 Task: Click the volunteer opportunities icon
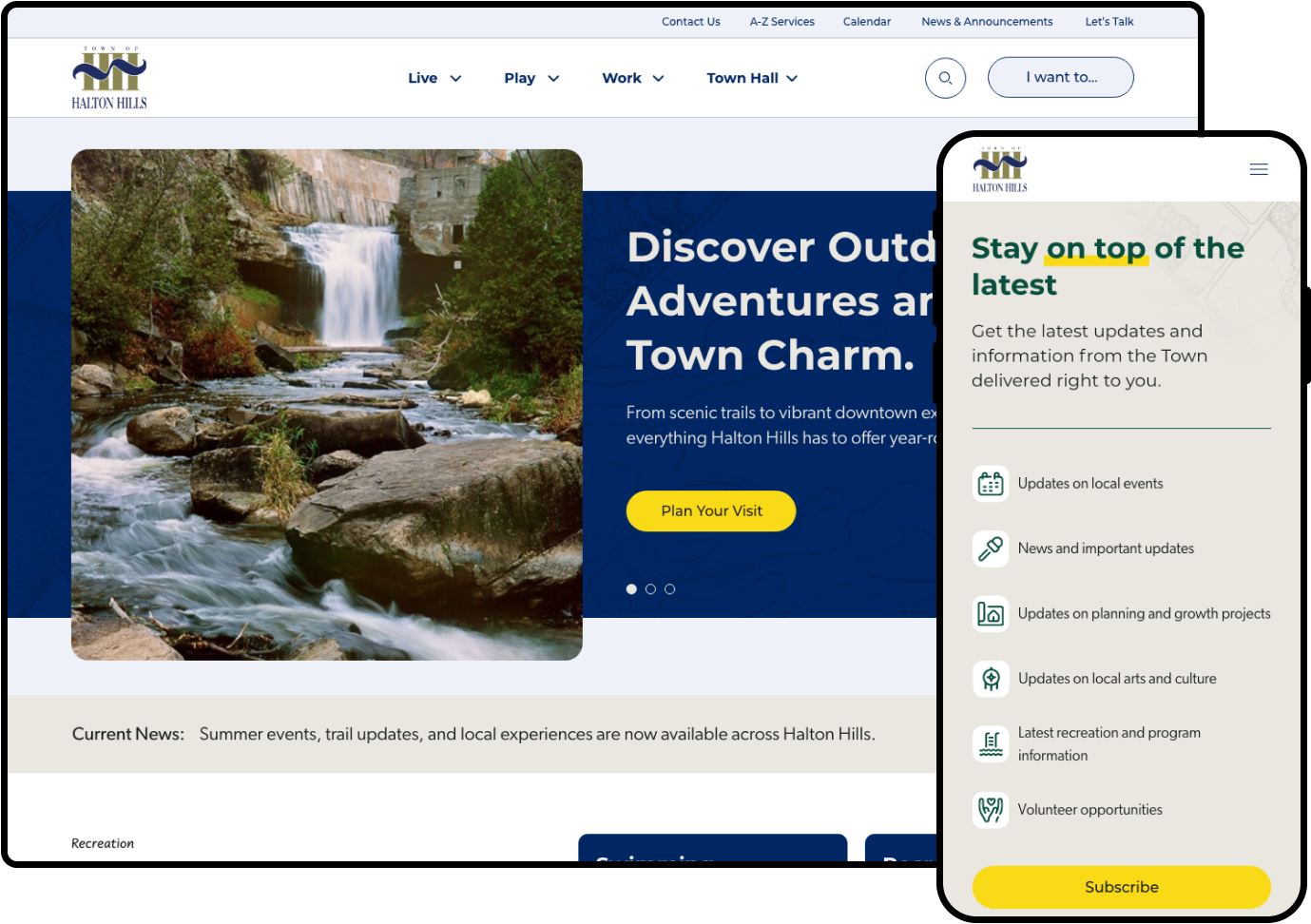[991, 810]
